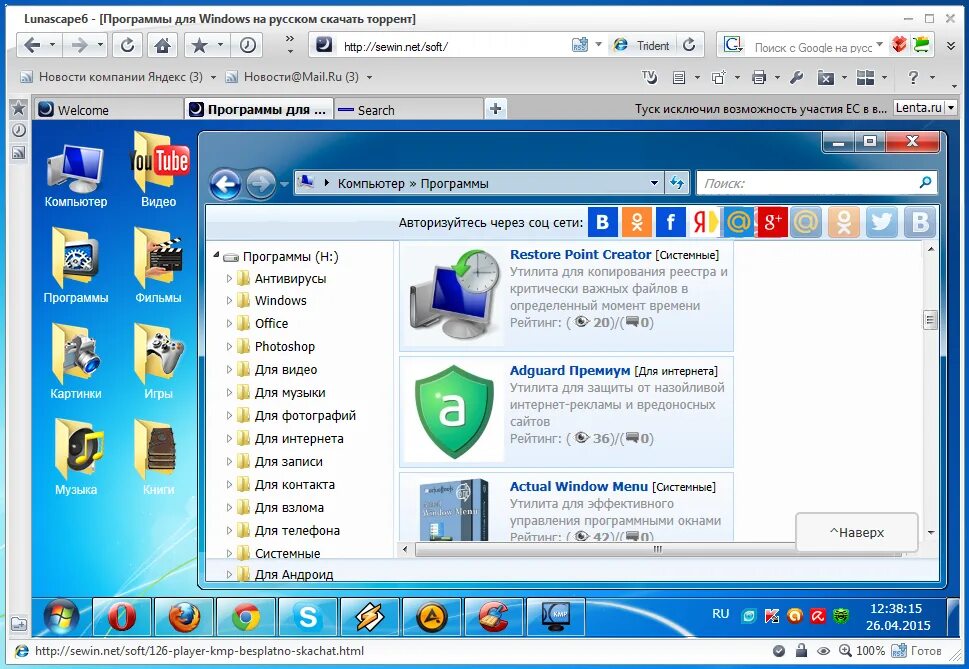Reload the page with toolbar refresh icon

[x=127, y=45]
